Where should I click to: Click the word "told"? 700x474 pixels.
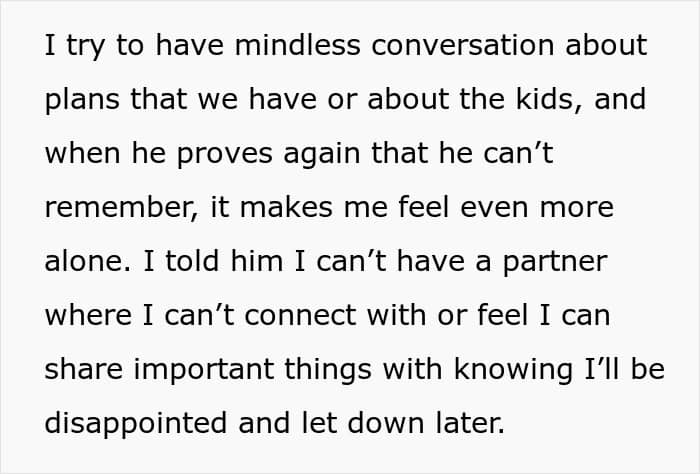click(192, 261)
